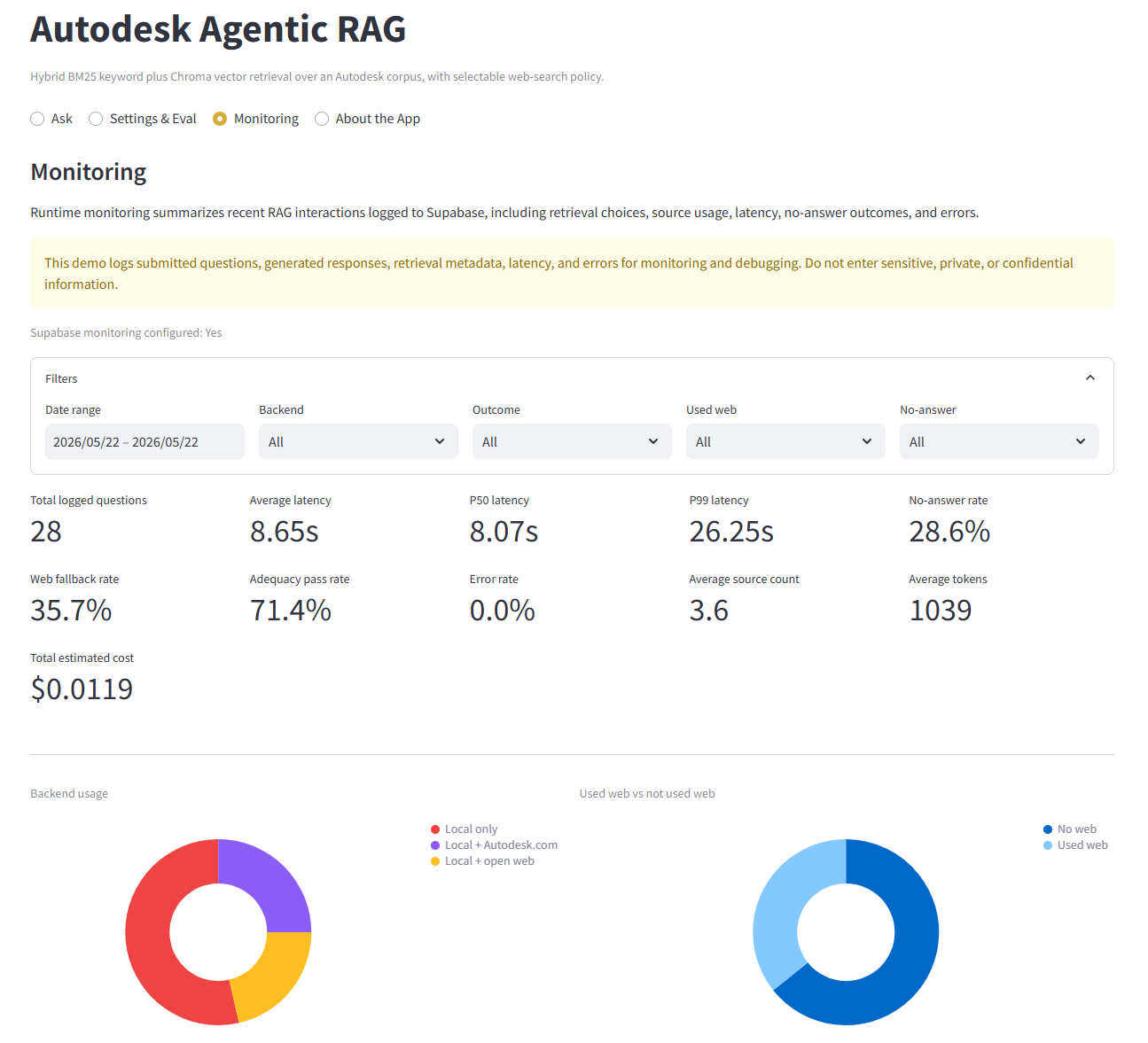The image size is (1148, 1043).
Task: Select the Monitoring radio button
Action: (x=220, y=119)
